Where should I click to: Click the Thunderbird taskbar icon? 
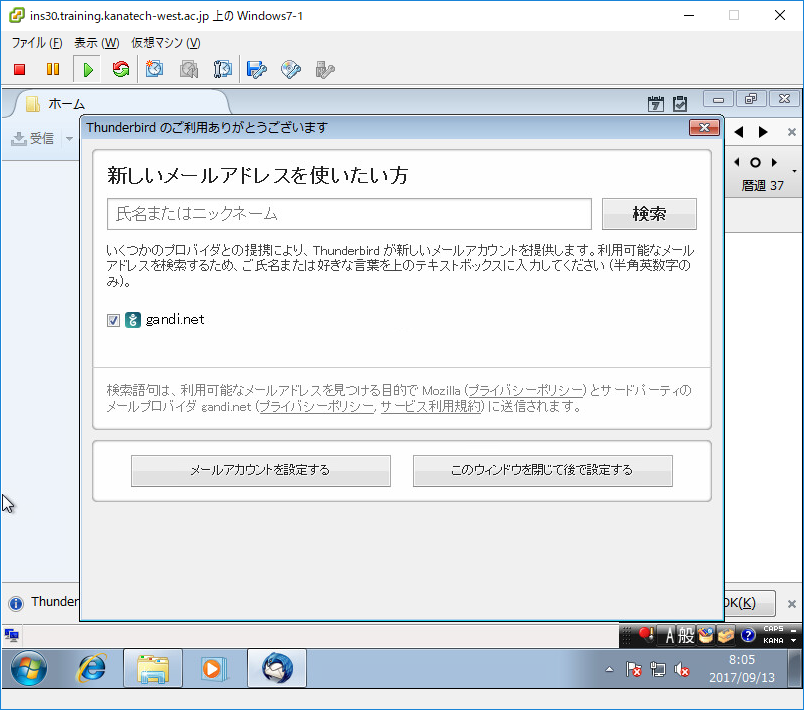pos(277,669)
